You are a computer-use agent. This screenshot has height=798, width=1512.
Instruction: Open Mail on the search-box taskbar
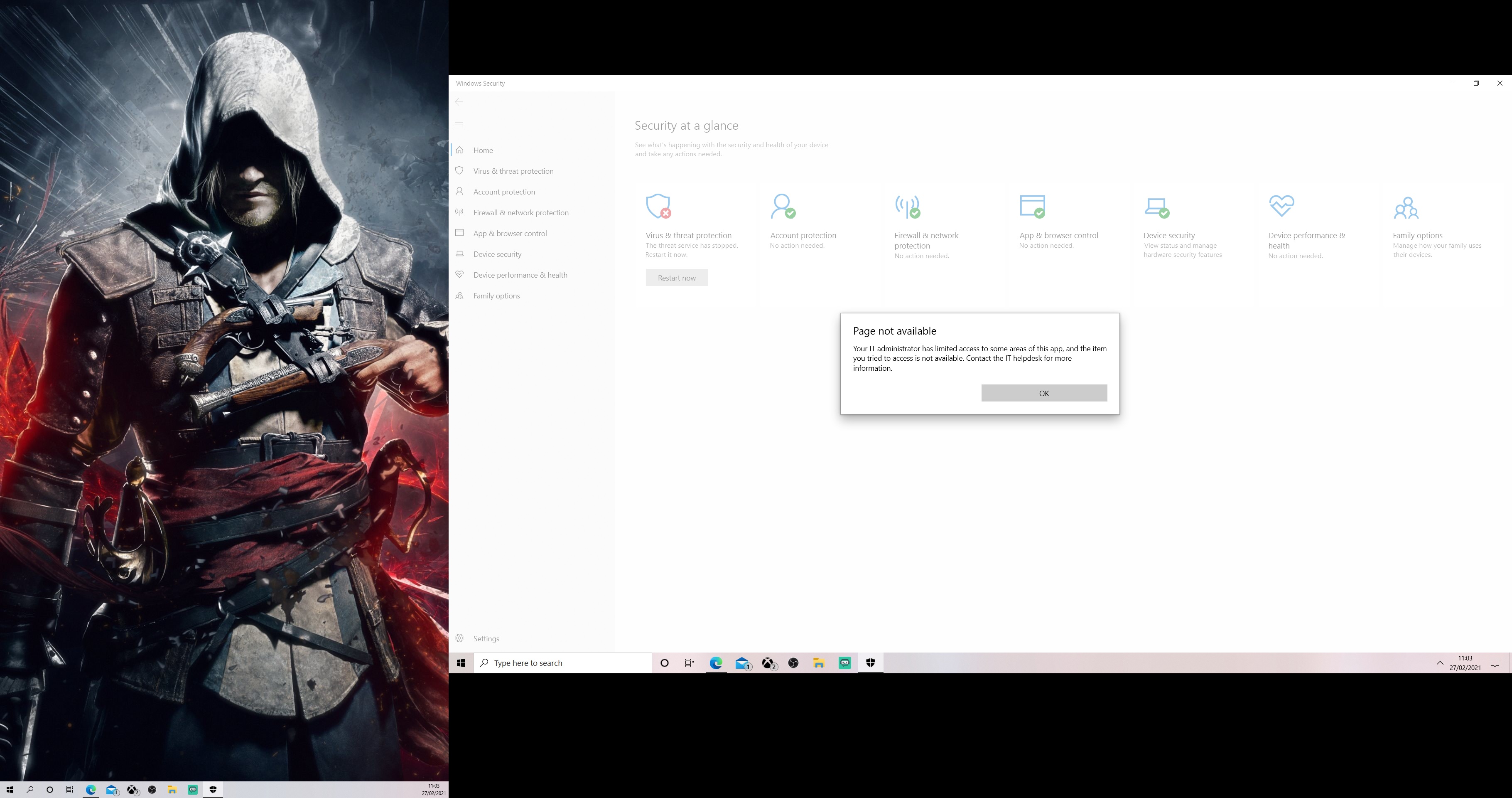(743, 663)
